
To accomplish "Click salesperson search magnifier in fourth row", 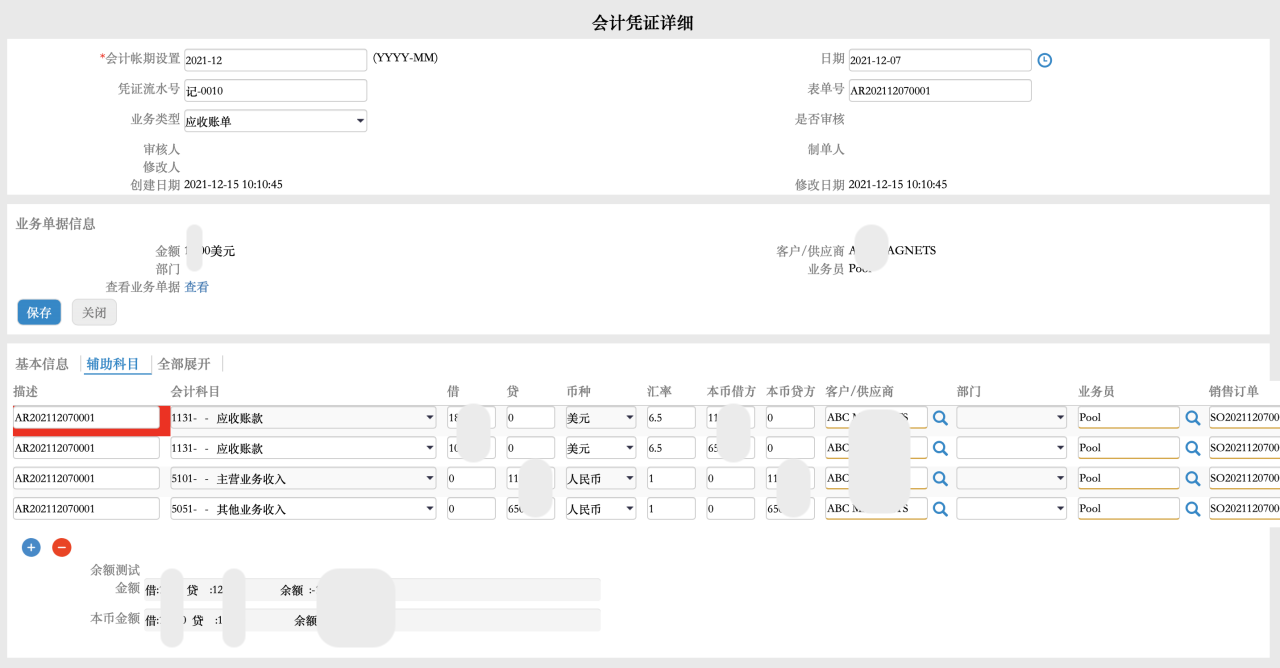I will click(x=1192, y=508).
